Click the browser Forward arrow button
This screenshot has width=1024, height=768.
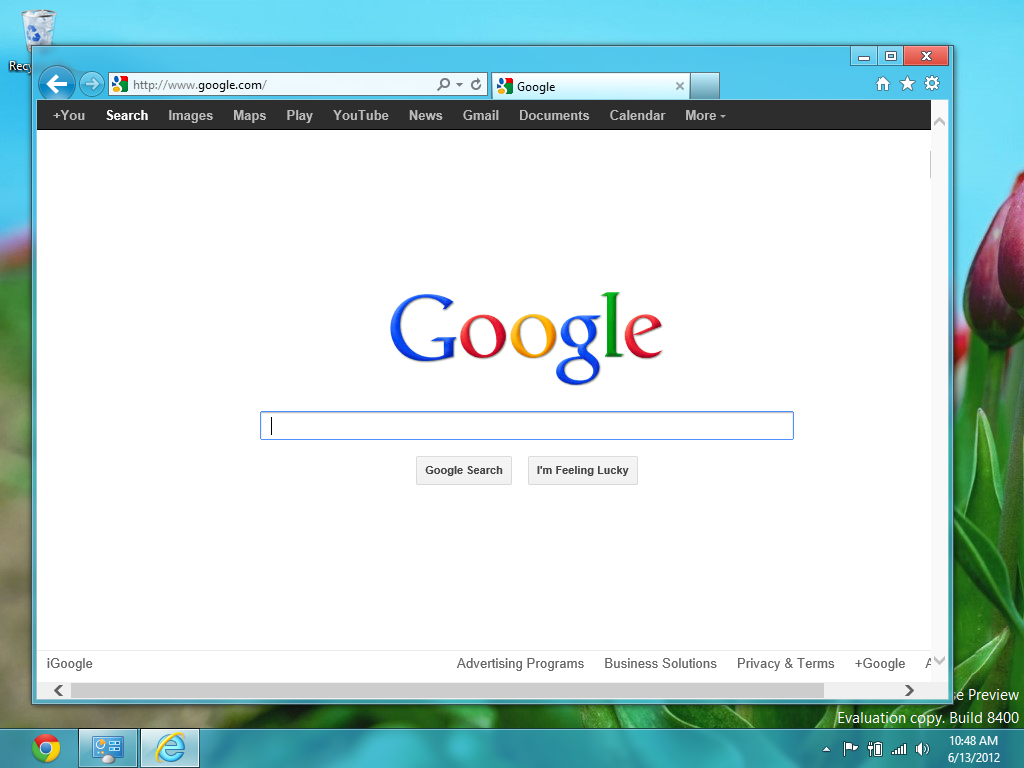(x=91, y=85)
